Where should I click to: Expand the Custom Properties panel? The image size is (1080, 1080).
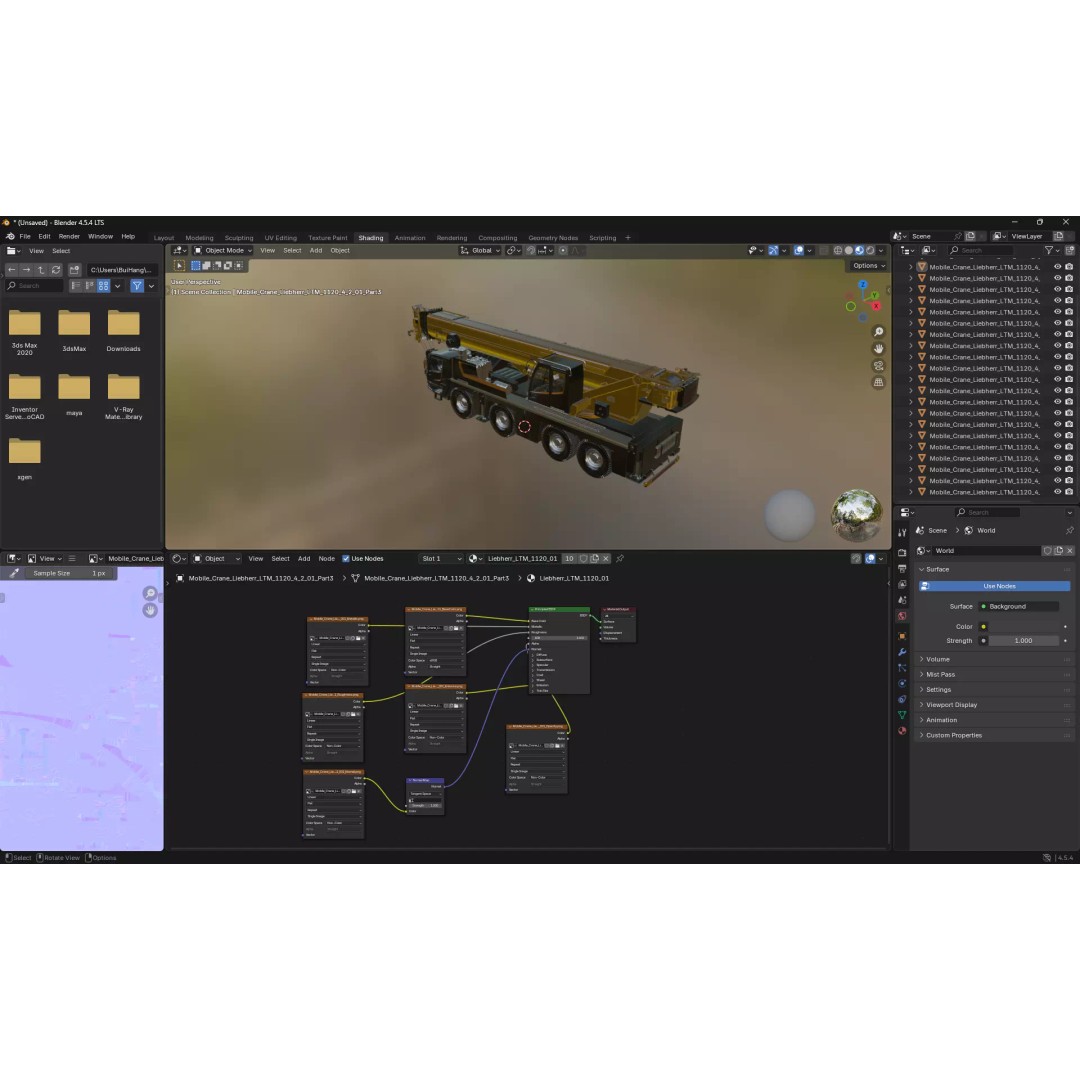pyautogui.click(x=953, y=735)
